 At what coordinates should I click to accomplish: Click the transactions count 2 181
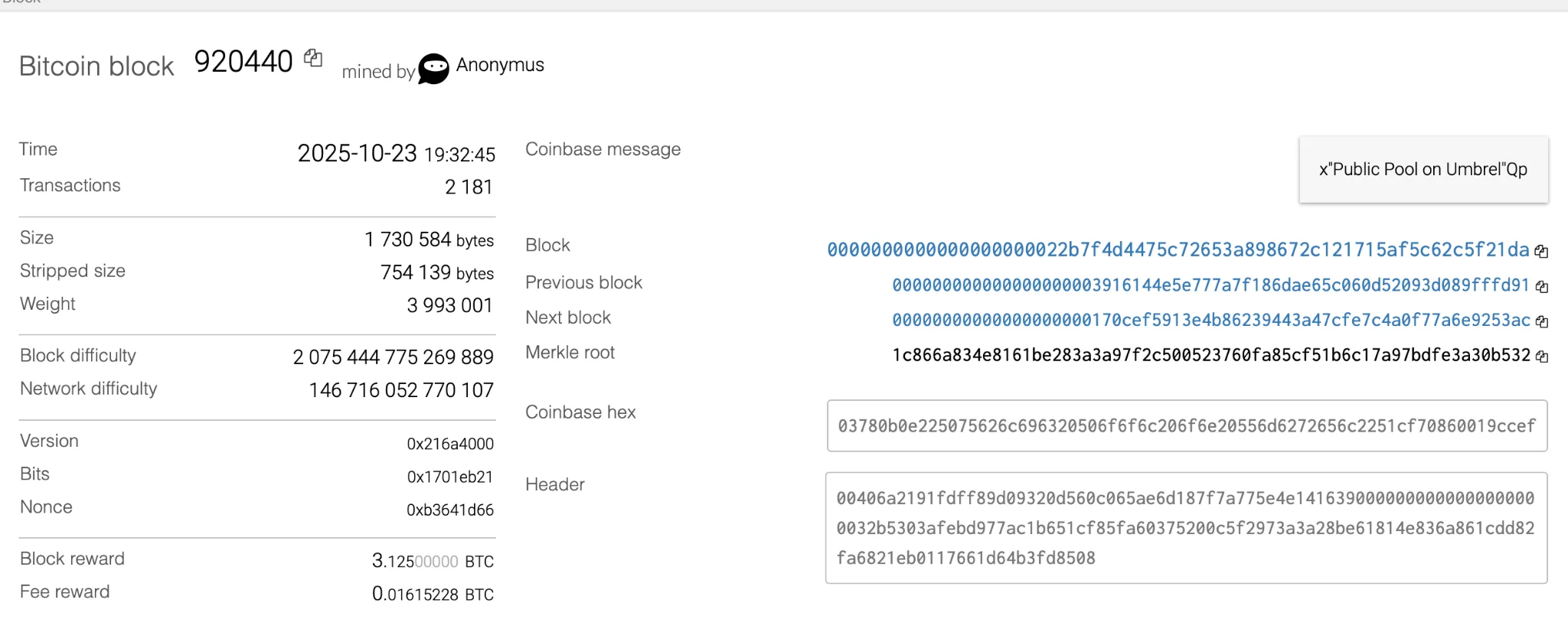click(469, 187)
